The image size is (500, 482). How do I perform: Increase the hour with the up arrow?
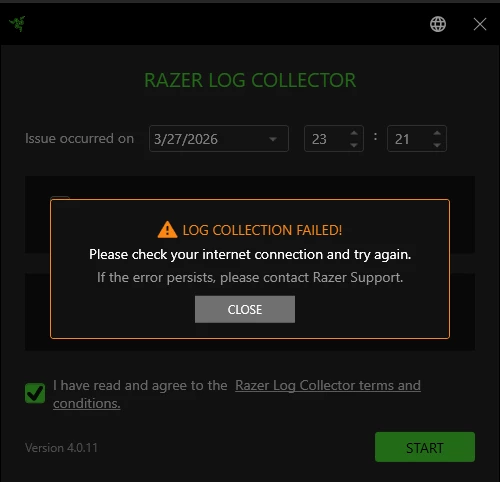pos(354,133)
